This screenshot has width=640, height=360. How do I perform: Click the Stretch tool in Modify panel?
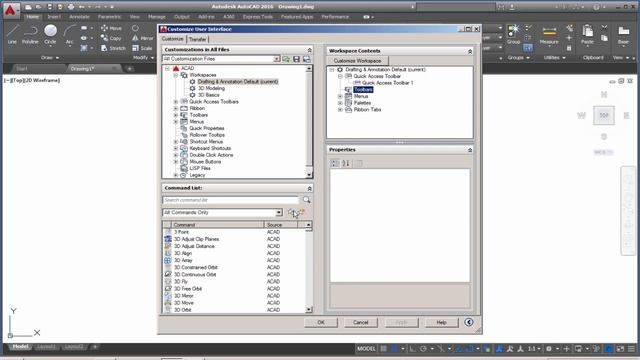pos(113,48)
